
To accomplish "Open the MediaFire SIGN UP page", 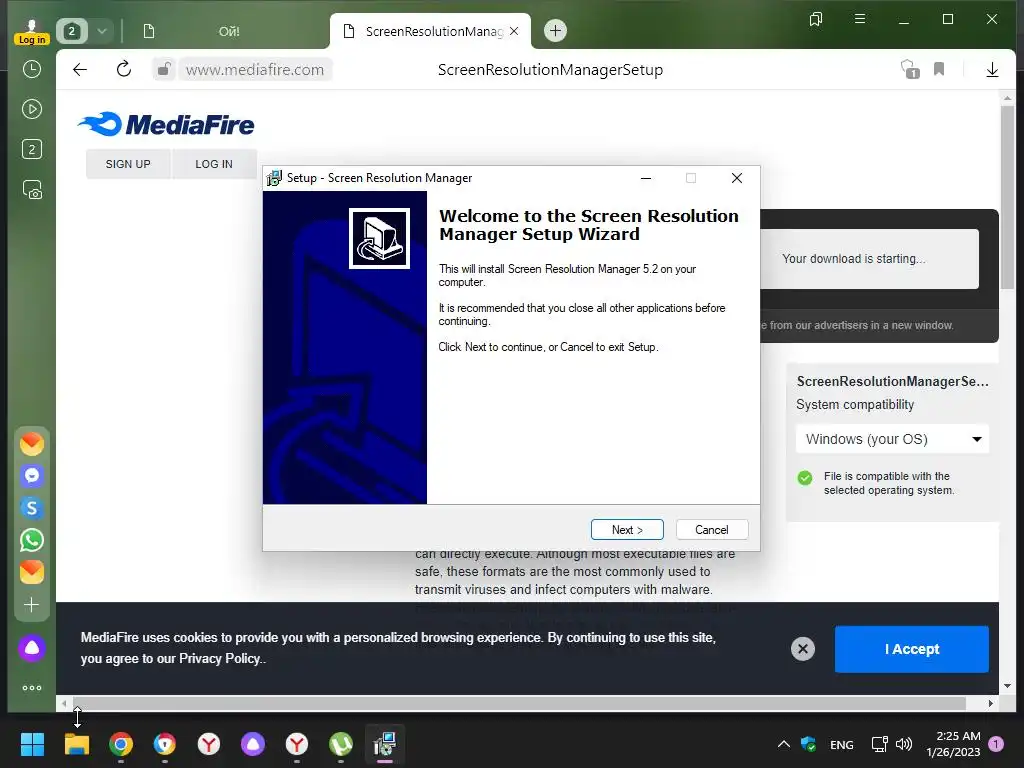I will point(128,164).
